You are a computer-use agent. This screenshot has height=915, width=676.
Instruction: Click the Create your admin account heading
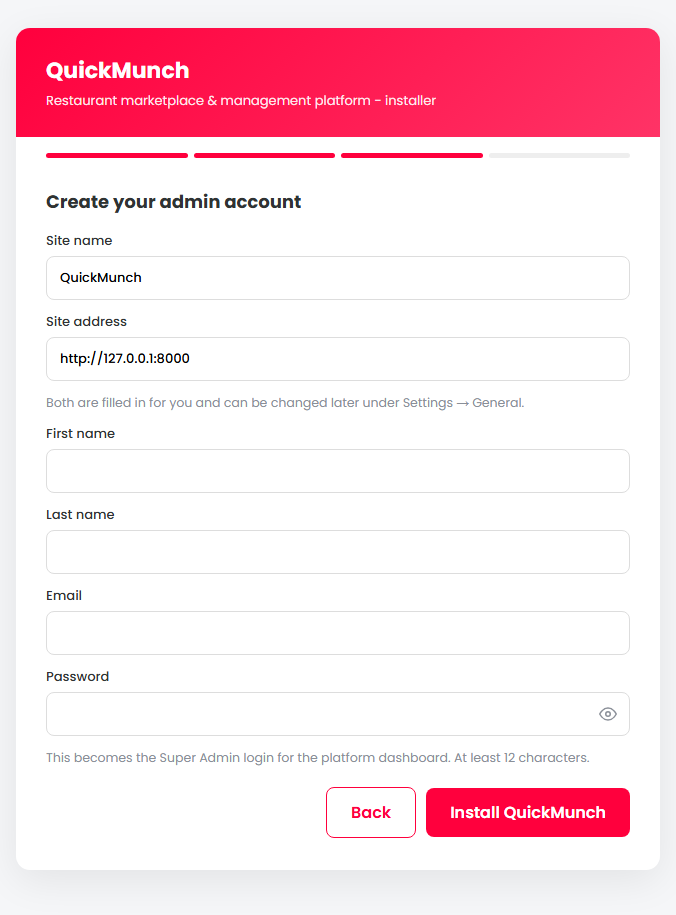pos(173,202)
